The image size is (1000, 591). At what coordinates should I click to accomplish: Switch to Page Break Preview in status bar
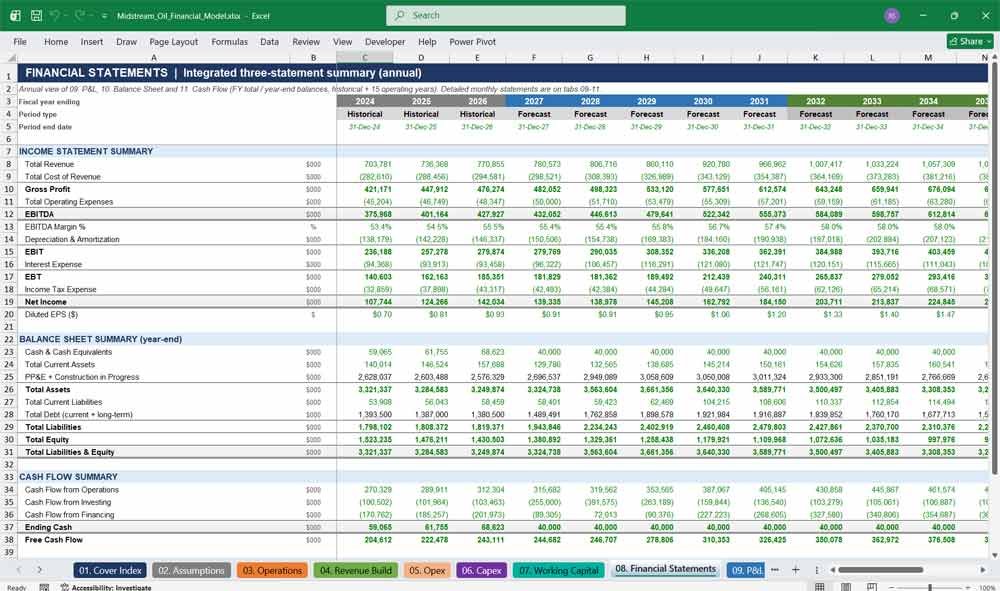(x=871, y=587)
